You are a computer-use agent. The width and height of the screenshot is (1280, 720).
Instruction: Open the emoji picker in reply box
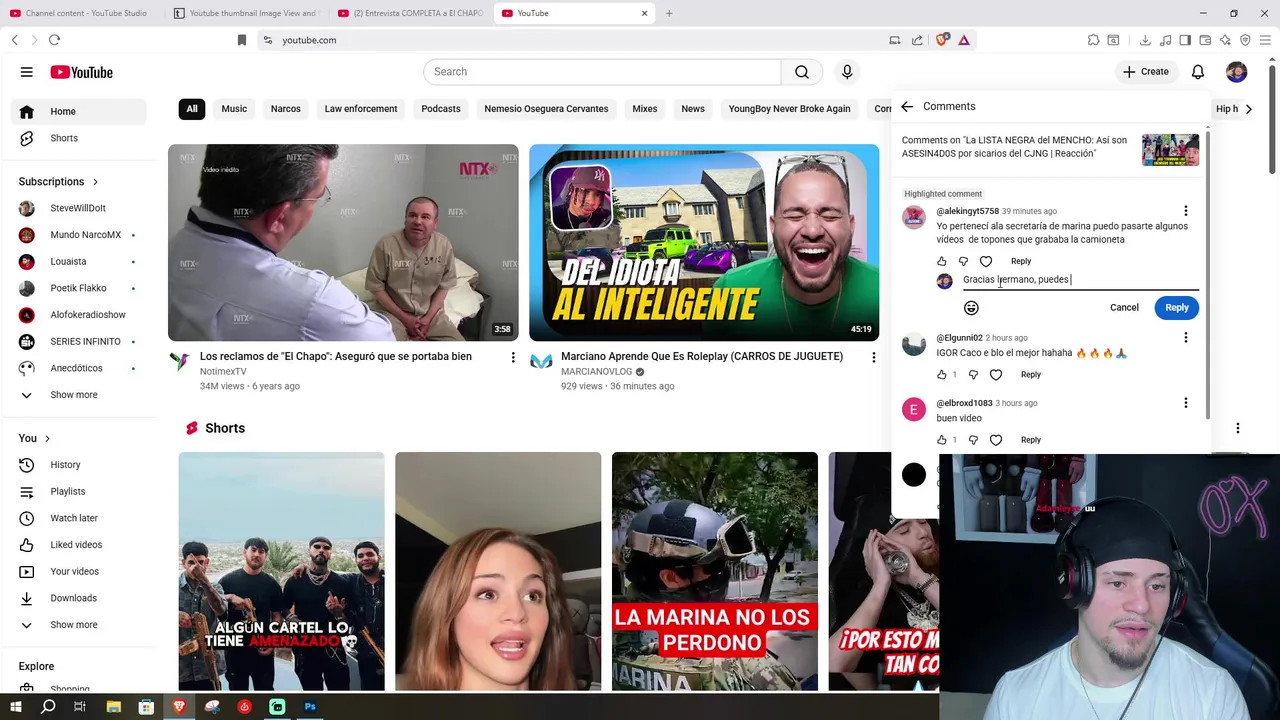pos(971,308)
